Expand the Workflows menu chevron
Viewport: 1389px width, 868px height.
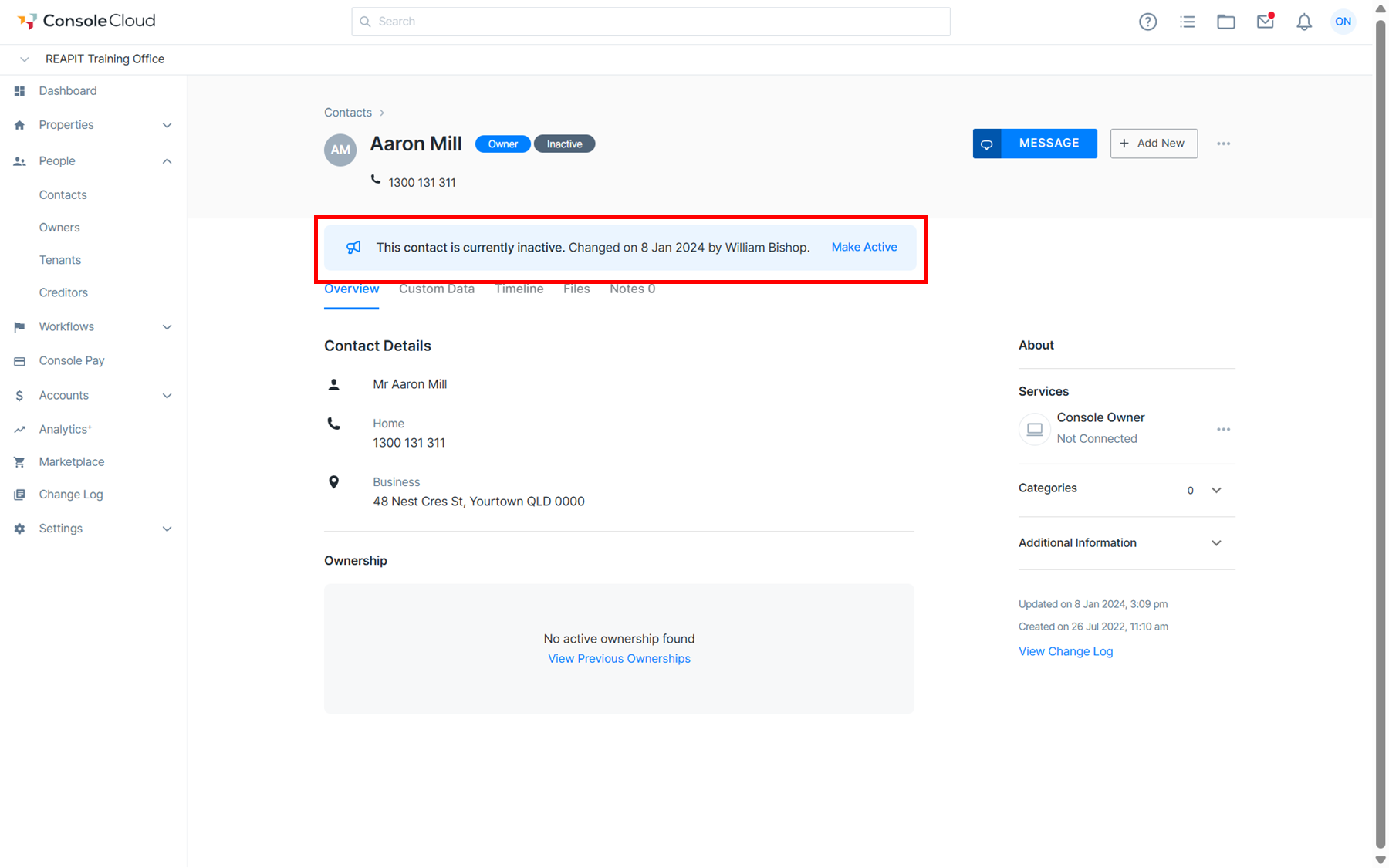167,327
